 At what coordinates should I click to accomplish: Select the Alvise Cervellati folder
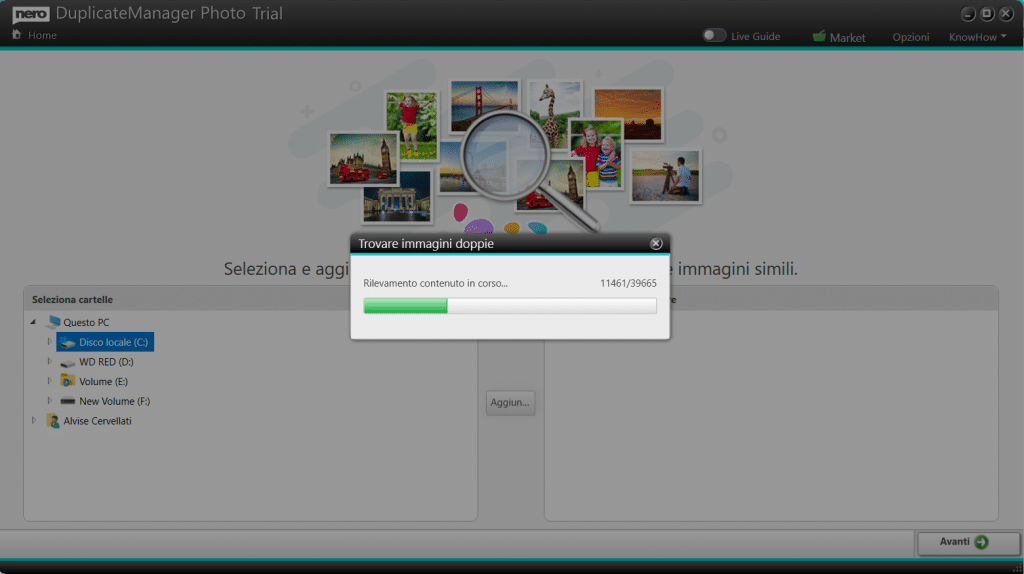click(x=97, y=421)
